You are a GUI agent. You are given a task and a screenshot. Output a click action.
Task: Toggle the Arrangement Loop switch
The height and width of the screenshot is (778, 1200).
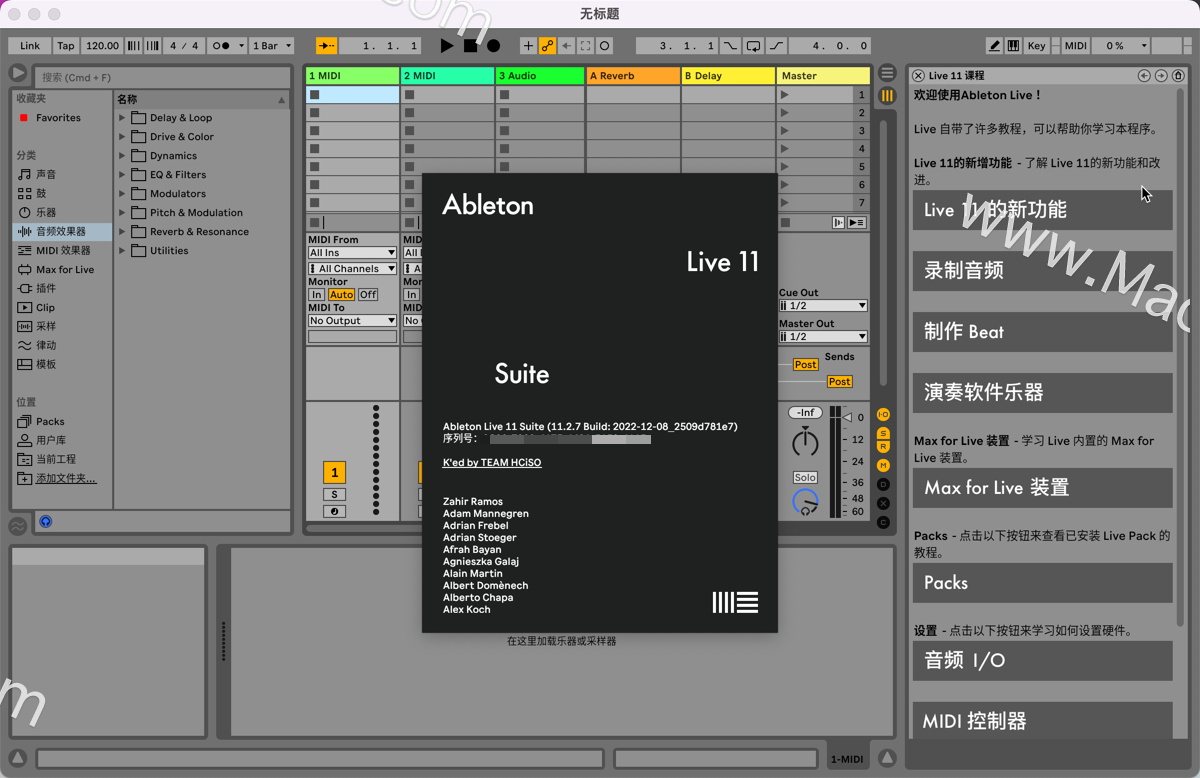753,46
